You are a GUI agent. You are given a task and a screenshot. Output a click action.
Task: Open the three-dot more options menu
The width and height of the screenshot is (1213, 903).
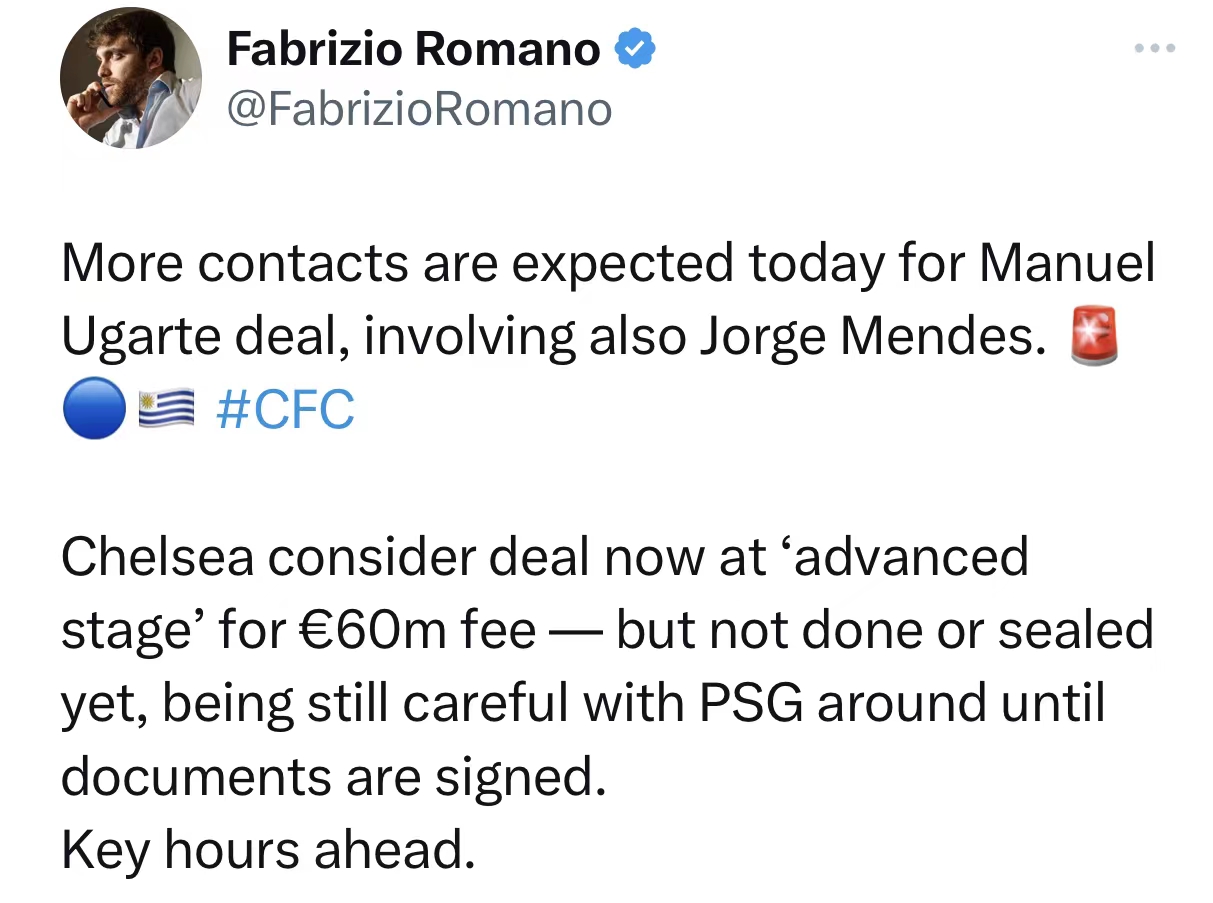(x=1155, y=49)
